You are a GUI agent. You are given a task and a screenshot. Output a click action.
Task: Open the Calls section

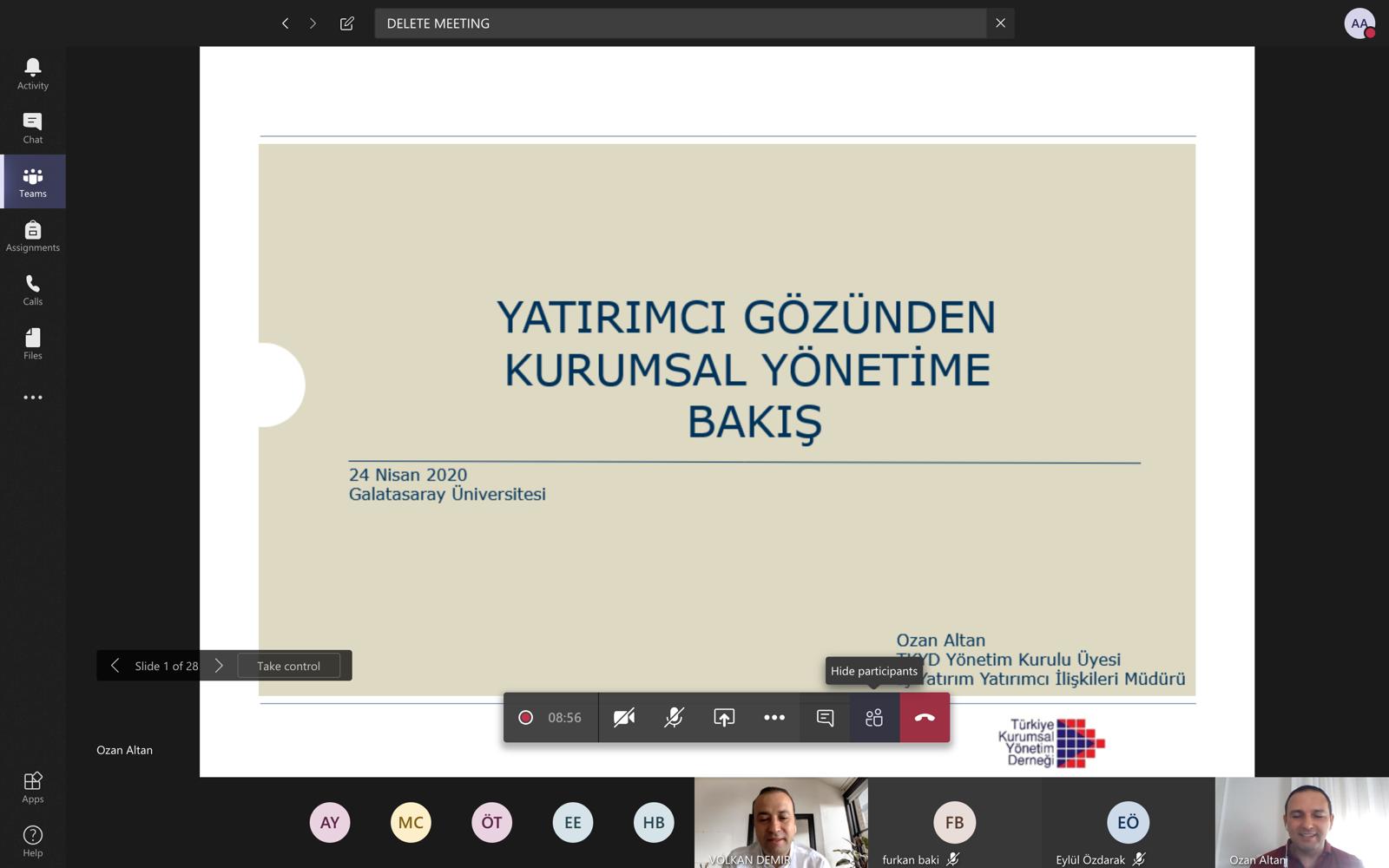point(33,290)
